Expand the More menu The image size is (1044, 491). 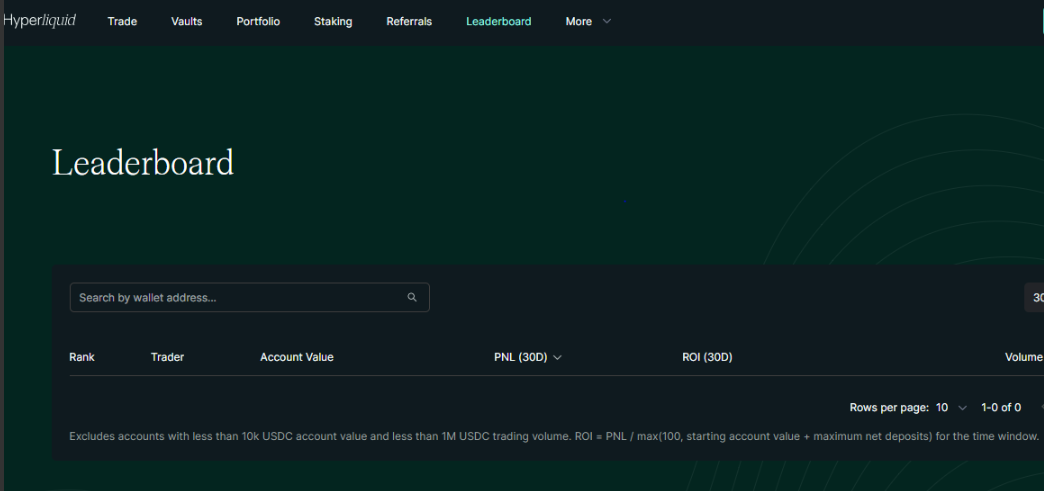coord(588,21)
